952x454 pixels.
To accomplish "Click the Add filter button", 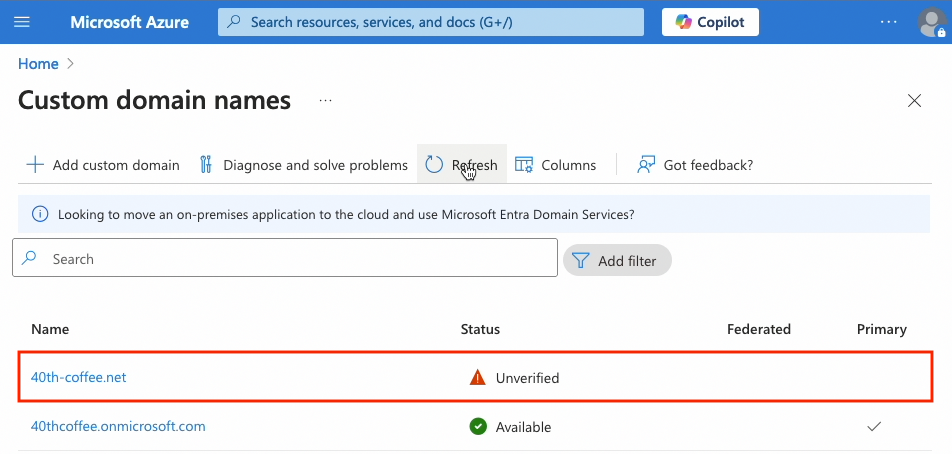I will (x=617, y=261).
